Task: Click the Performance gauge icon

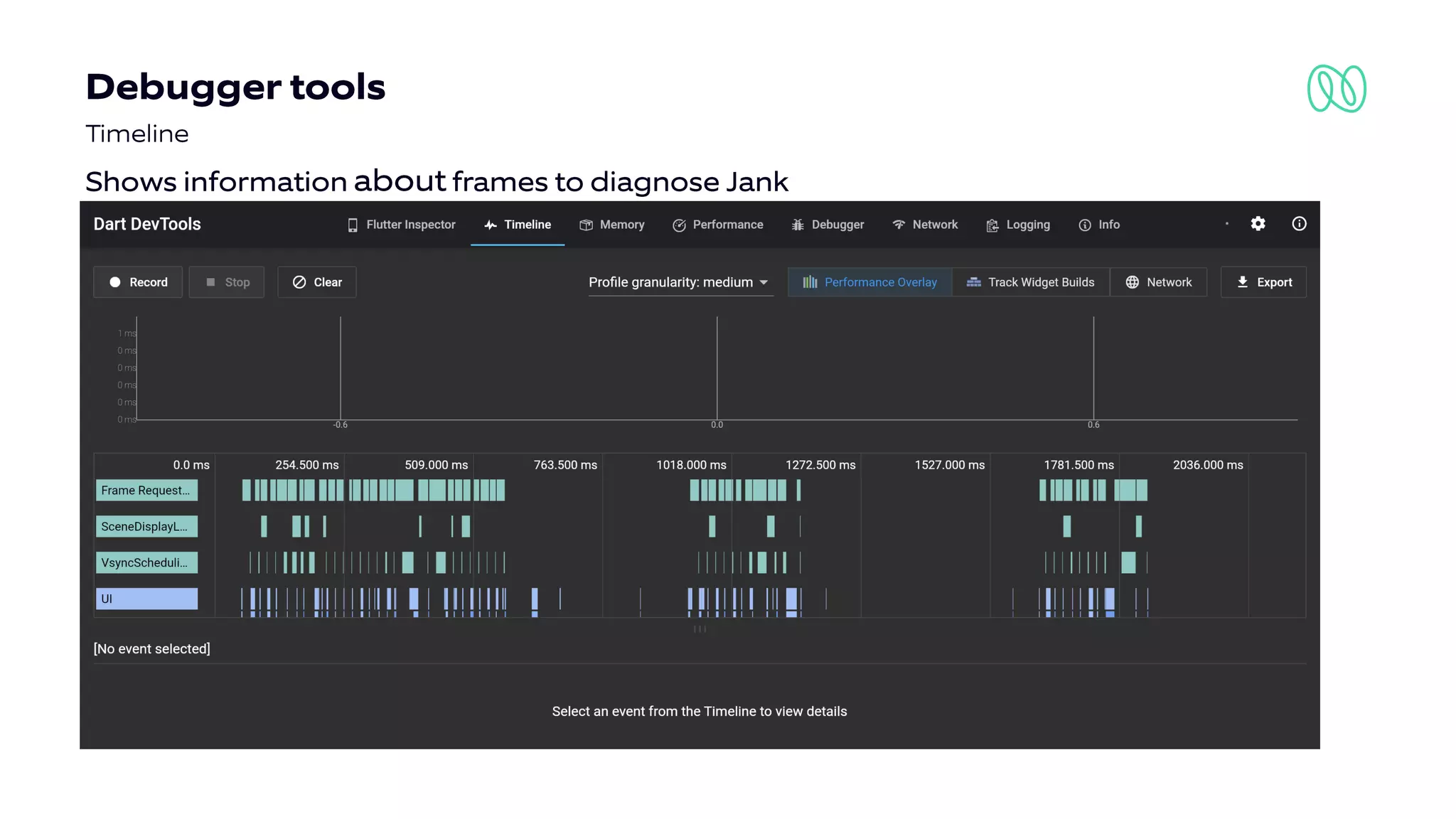Action: click(679, 225)
